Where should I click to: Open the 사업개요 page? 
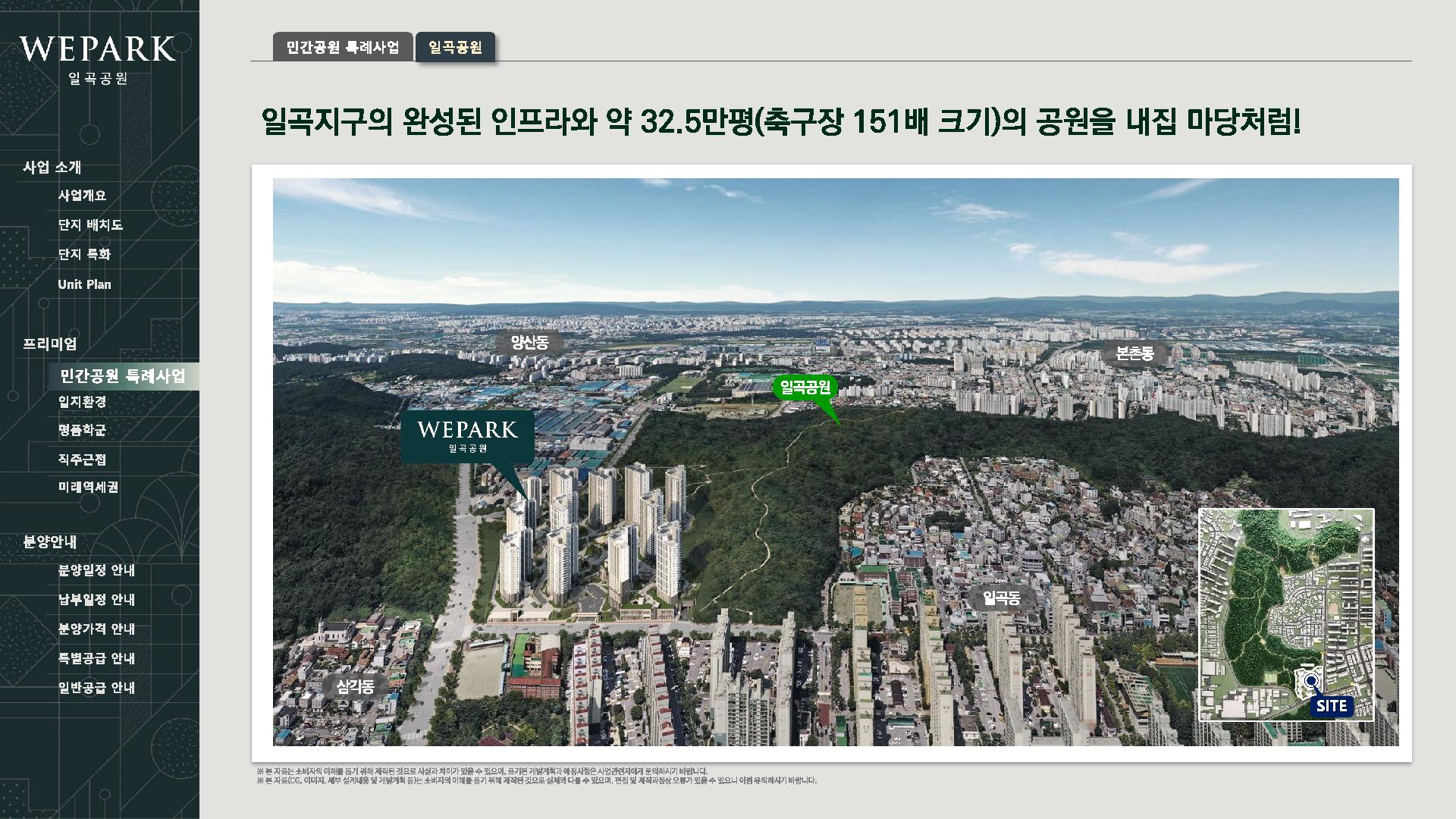[82, 196]
